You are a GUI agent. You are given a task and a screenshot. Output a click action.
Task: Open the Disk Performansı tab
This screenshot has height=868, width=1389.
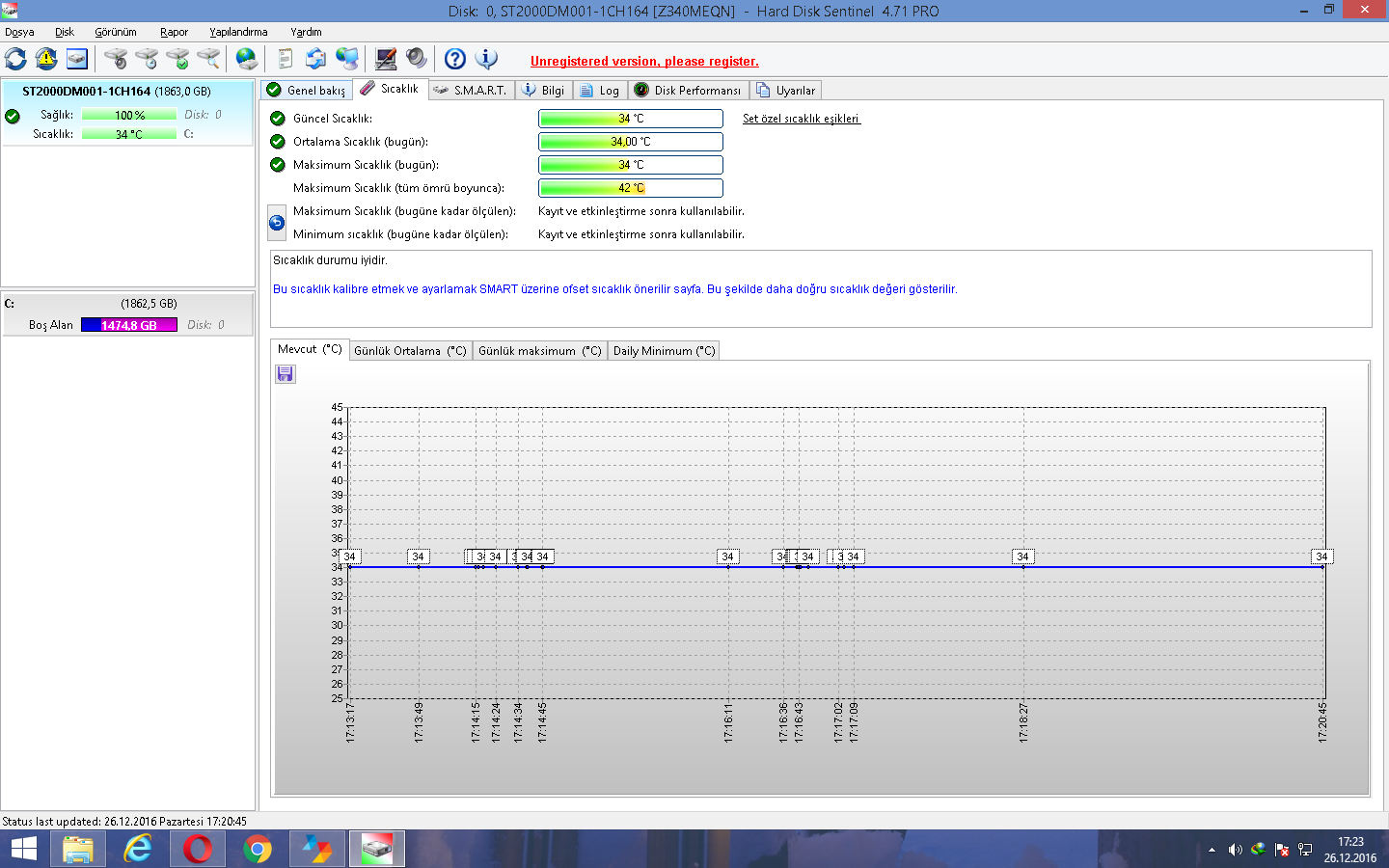[x=688, y=90]
